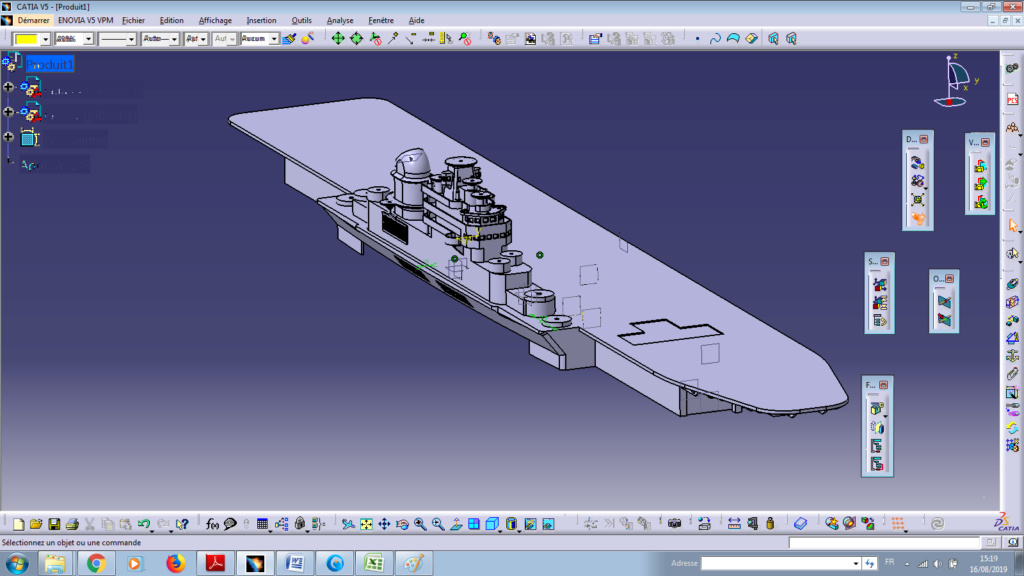This screenshot has height=576, width=1024.
Task: Click the Fit All In icon
Action: click(x=366, y=524)
